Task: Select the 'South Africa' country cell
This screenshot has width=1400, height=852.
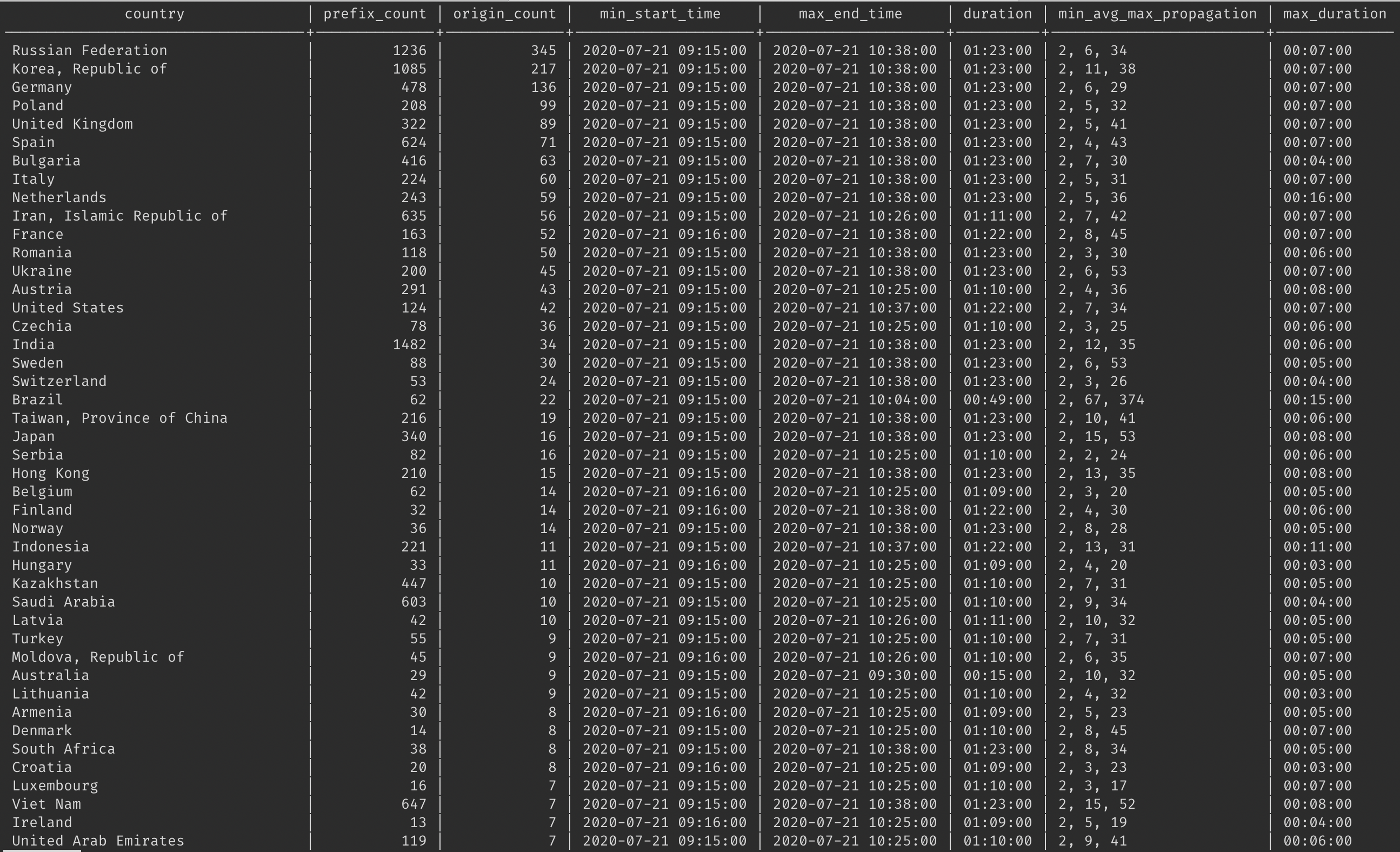Action: click(x=64, y=749)
